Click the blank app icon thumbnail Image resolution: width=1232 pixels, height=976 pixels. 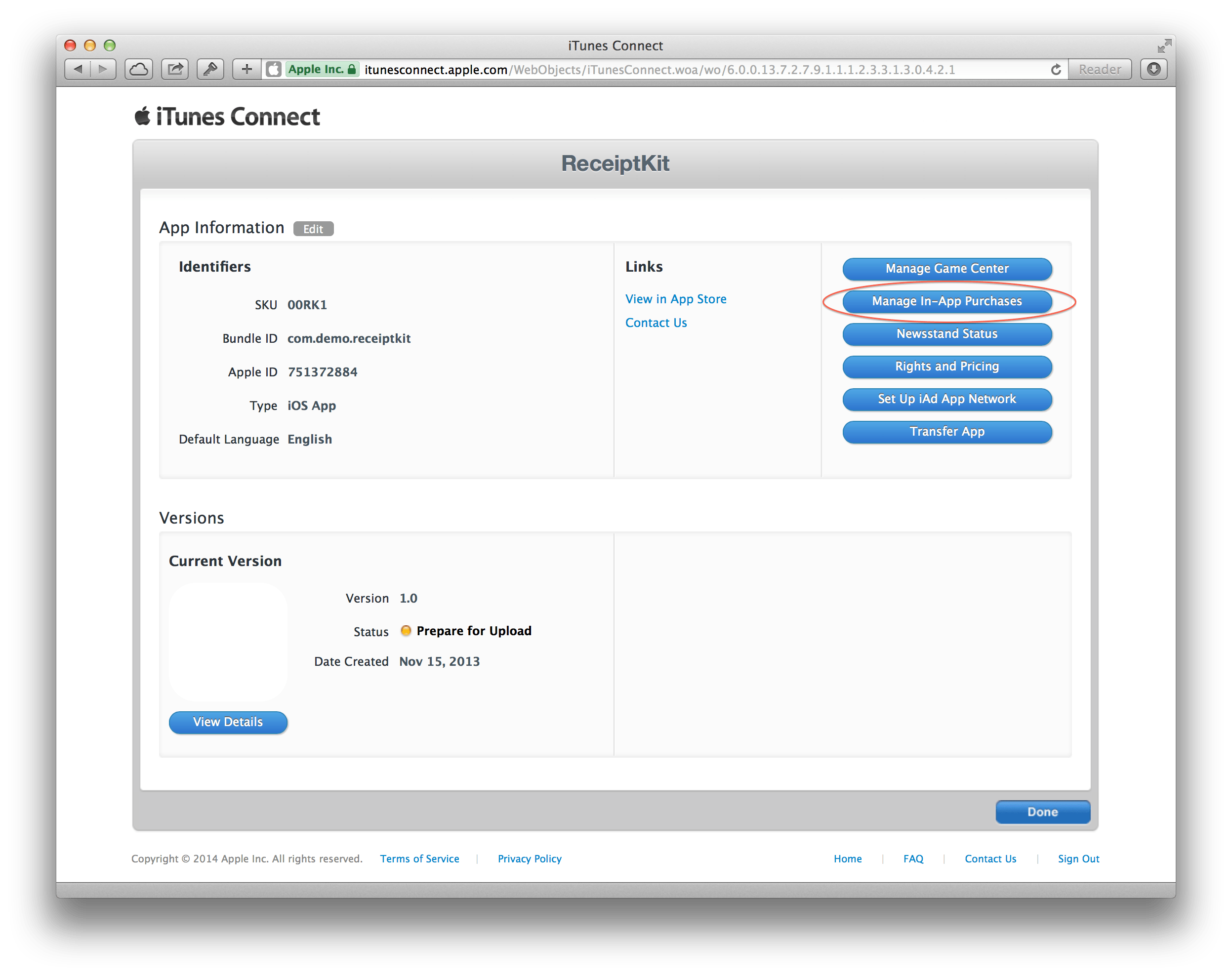click(228, 642)
